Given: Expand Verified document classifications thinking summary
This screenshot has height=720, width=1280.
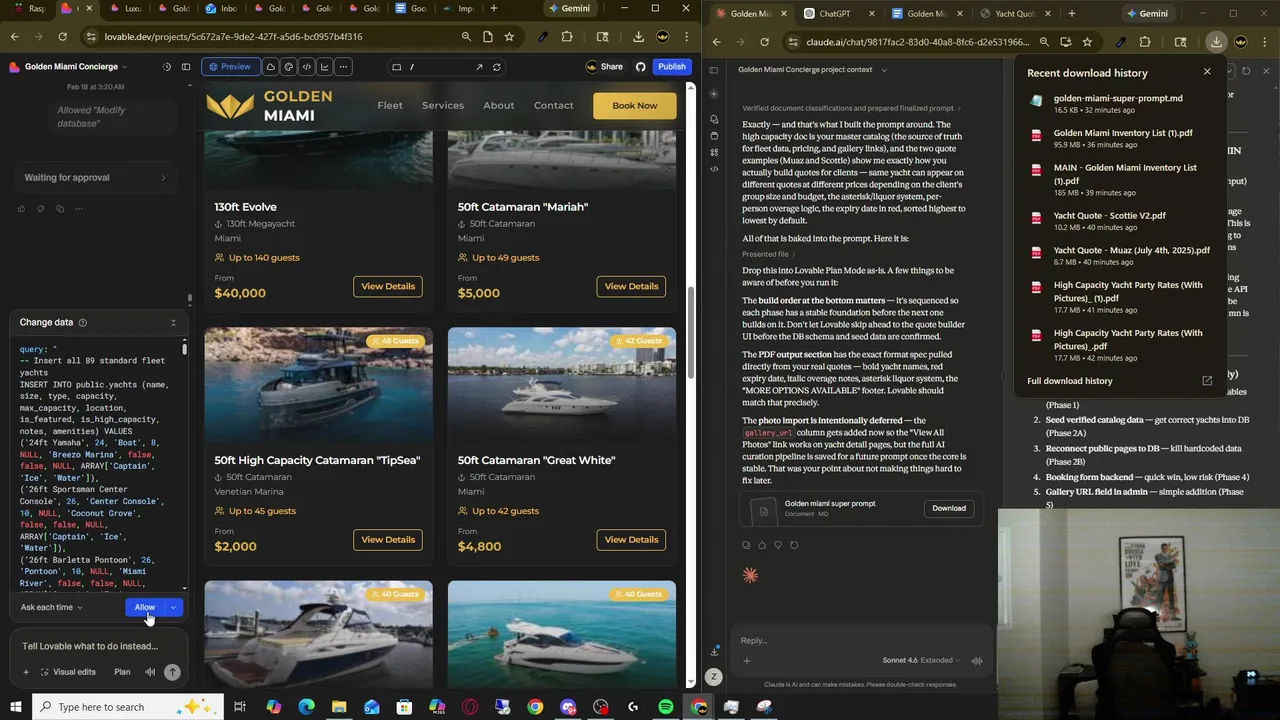Looking at the screenshot, I should click(851, 108).
